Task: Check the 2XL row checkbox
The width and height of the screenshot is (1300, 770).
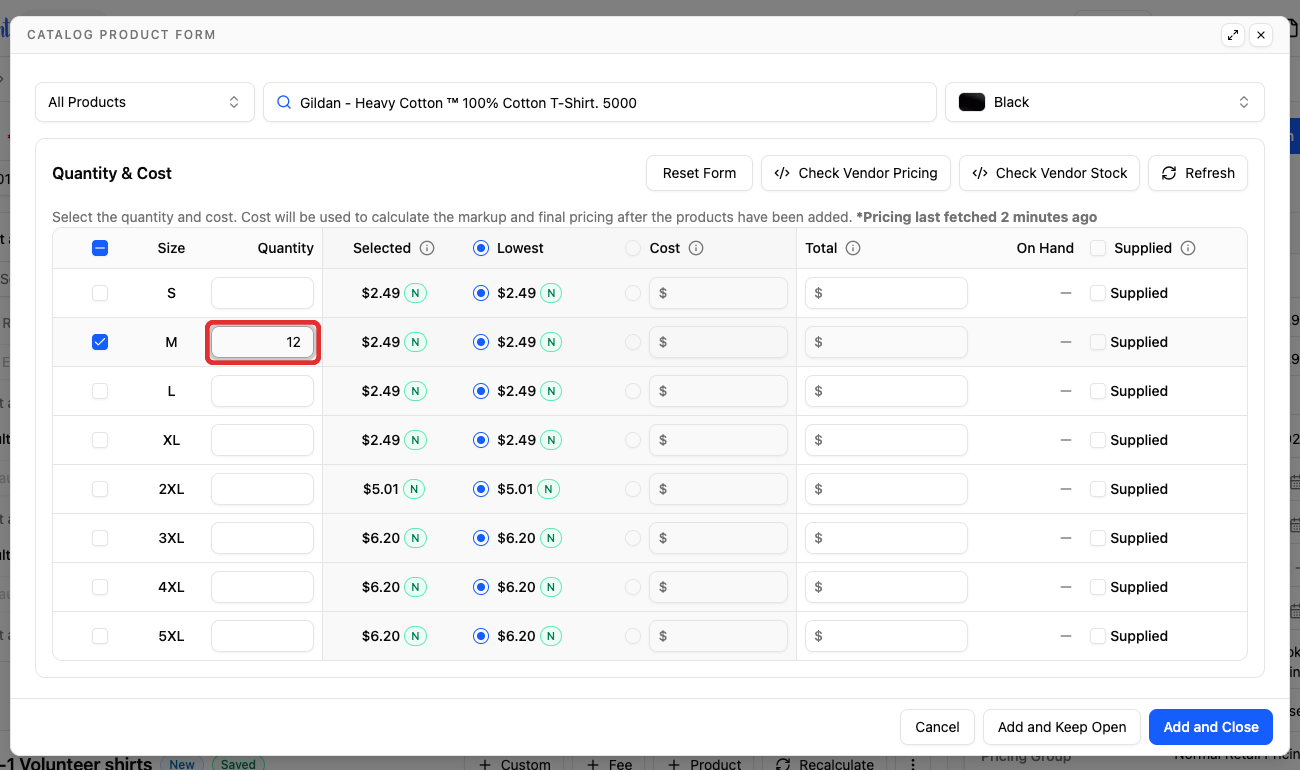Action: [x=100, y=489]
